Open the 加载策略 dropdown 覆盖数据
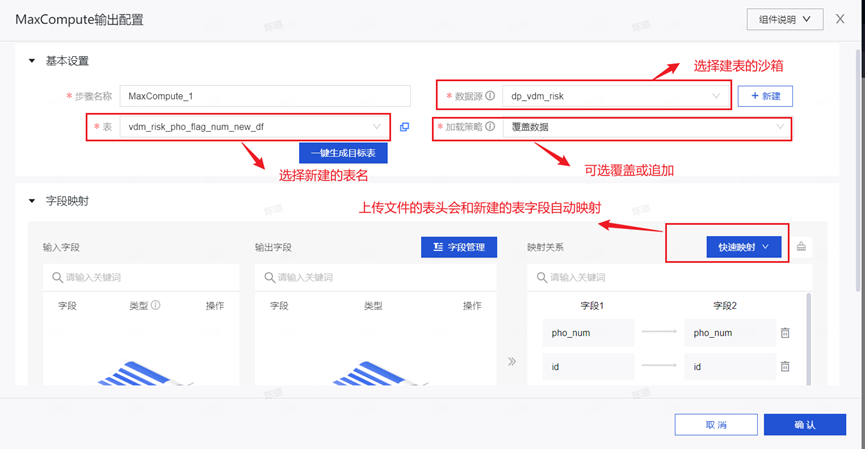Screen dimensions: 865x449 coord(647,127)
